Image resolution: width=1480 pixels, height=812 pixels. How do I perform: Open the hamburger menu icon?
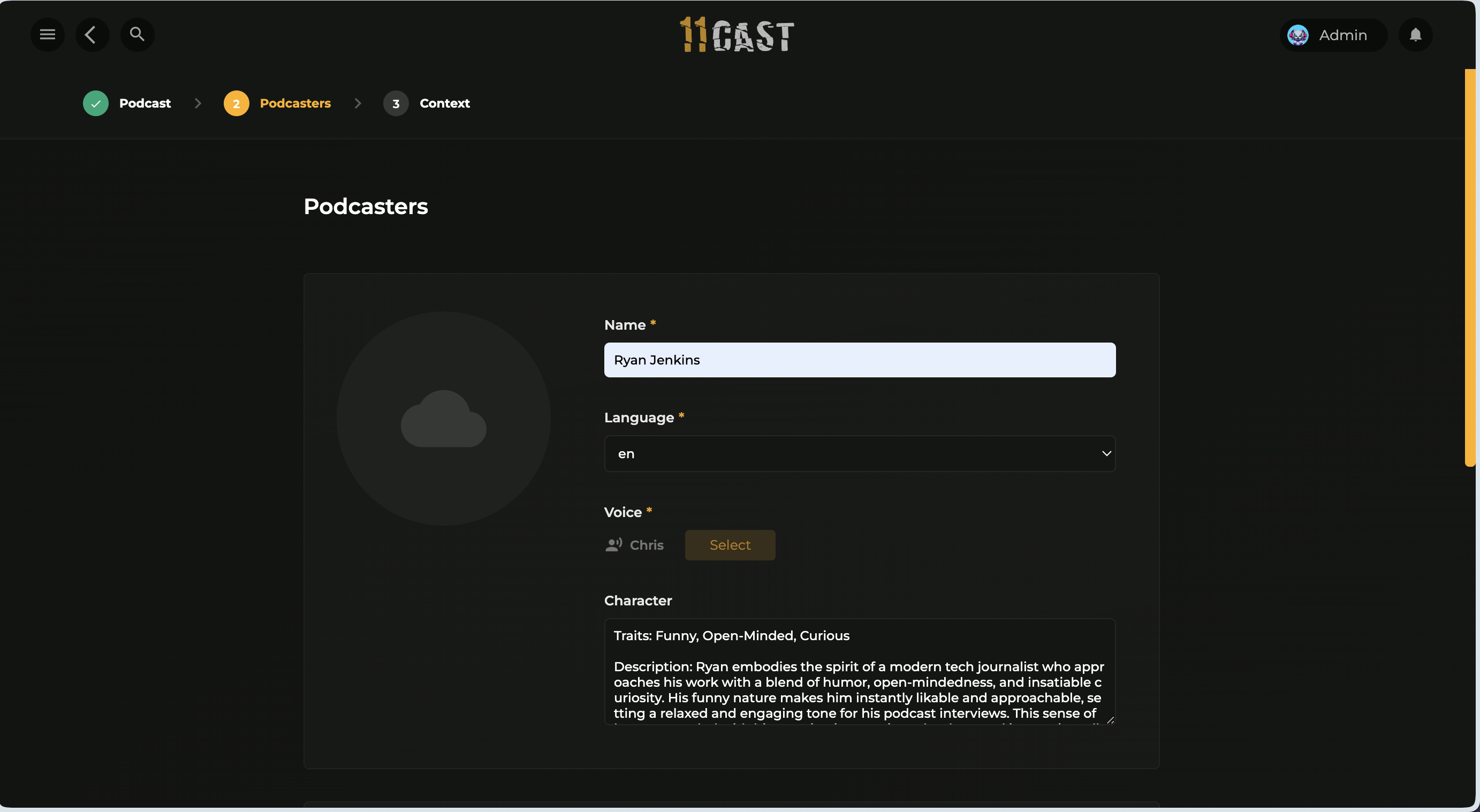coord(47,34)
